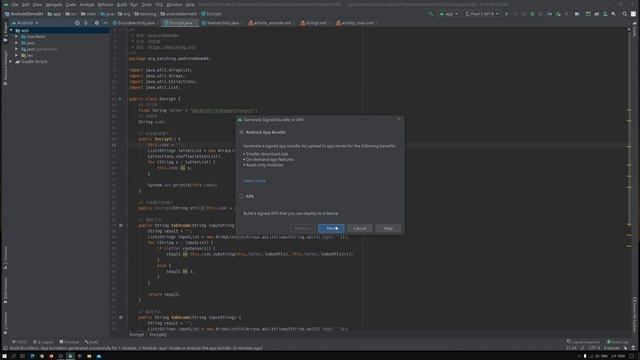640x360 pixels.
Task: Click the AndroidDemo04 breadcrumb
Action: click(x=24, y=14)
